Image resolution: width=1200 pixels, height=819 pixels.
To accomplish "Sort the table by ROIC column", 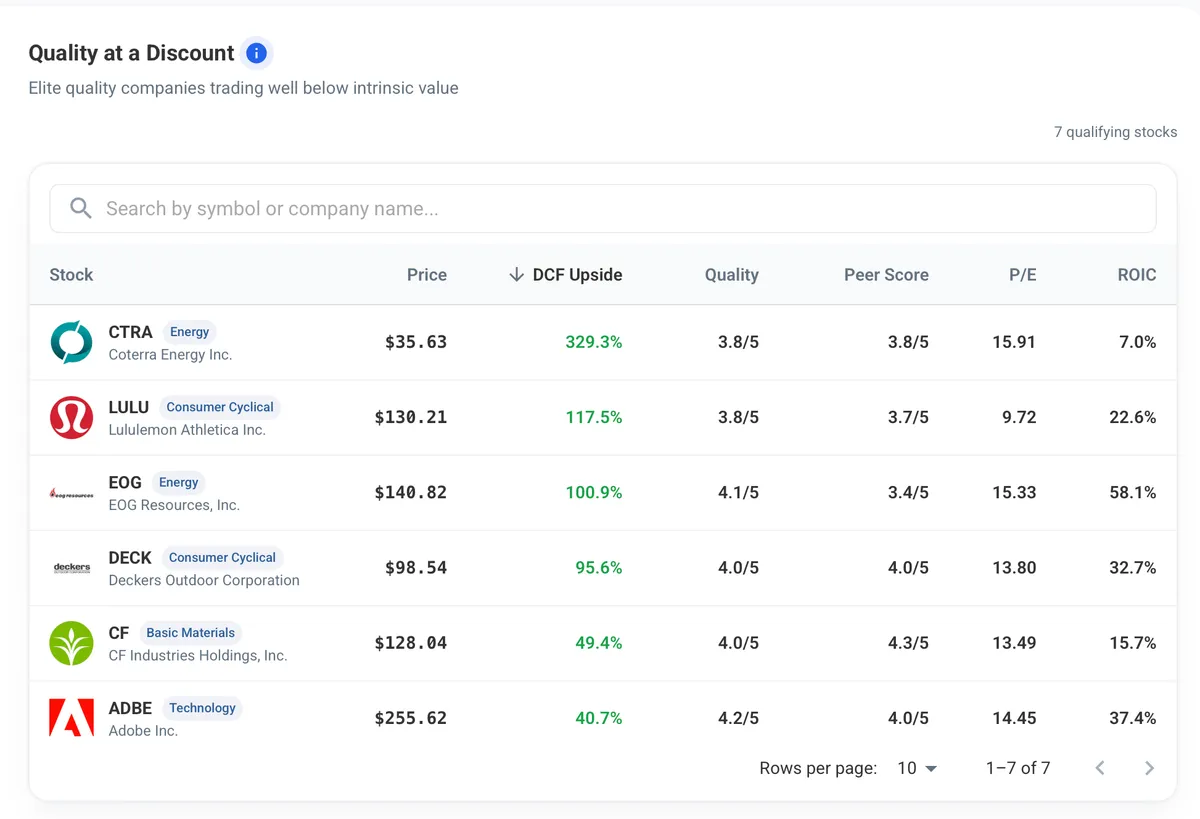I will [x=1137, y=275].
